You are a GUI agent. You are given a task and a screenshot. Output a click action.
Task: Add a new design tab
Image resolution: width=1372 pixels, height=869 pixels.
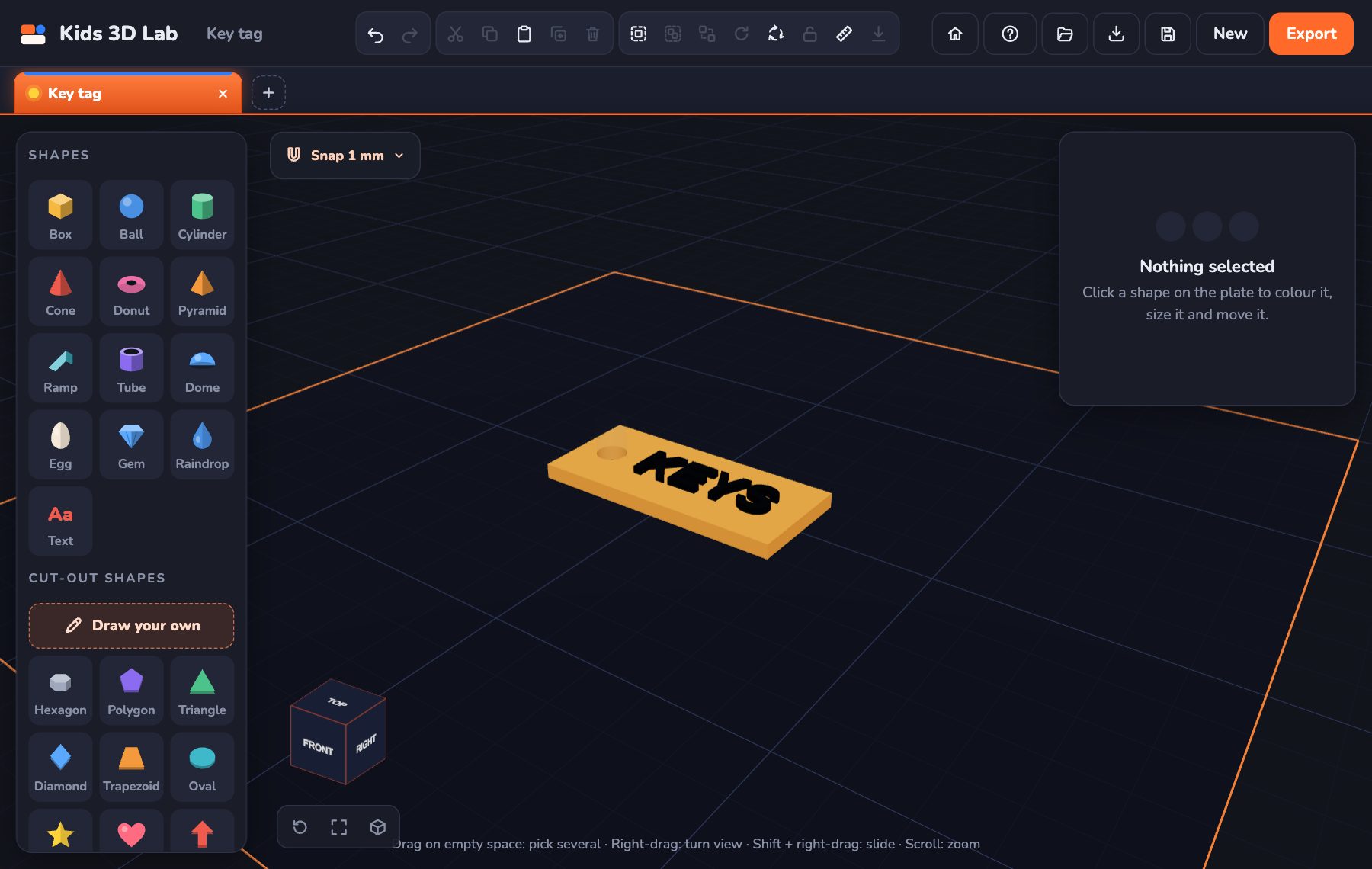coord(268,93)
